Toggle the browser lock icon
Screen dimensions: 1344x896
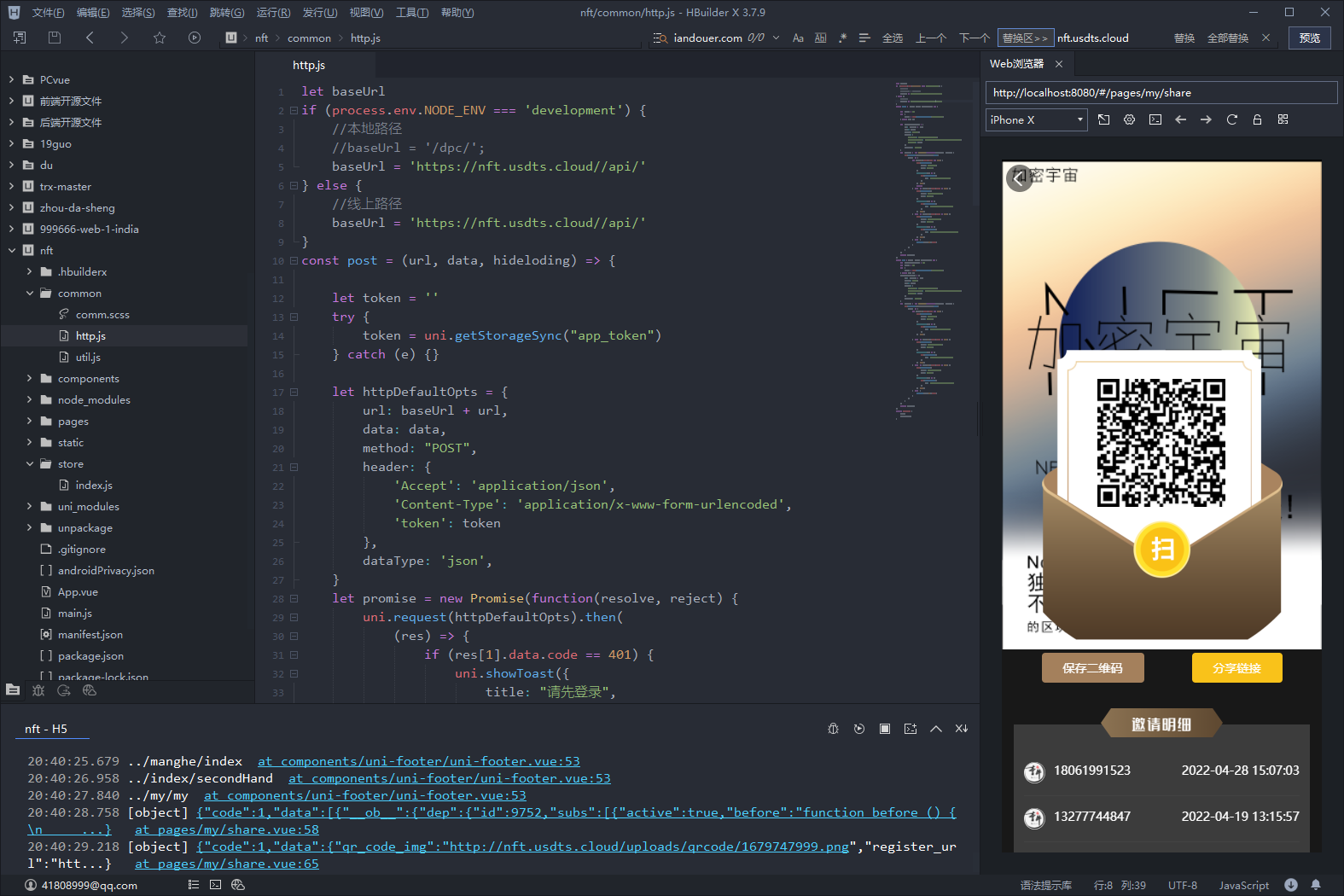1257,119
